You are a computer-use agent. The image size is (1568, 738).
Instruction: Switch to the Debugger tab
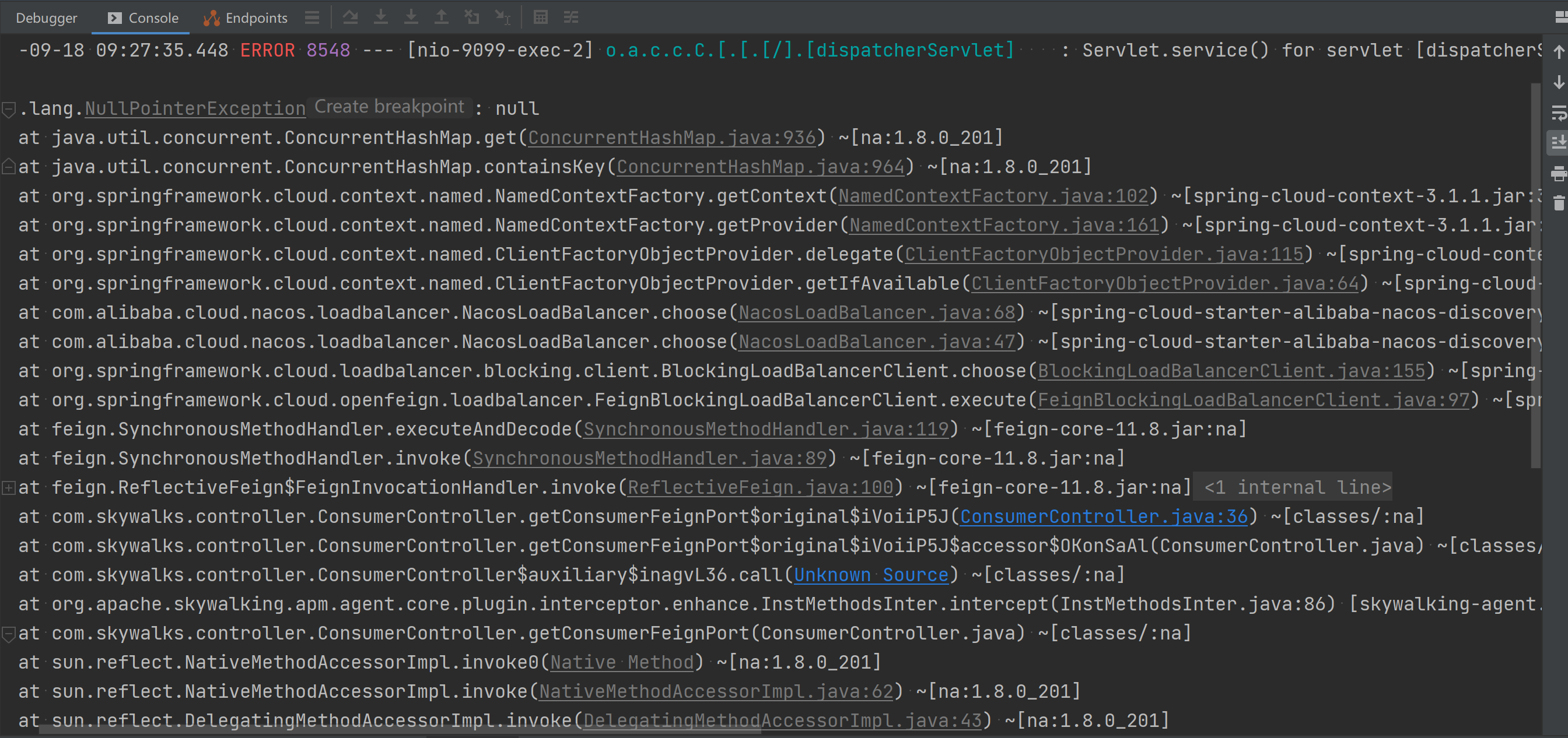pos(46,17)
